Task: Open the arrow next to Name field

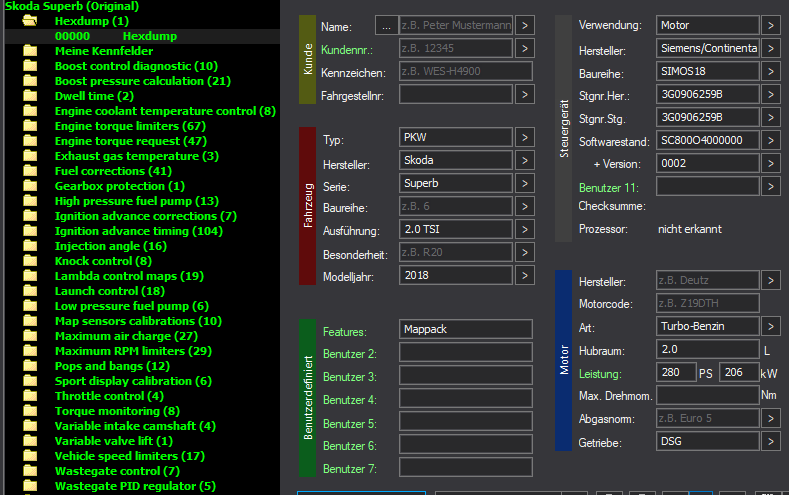Action: pos(525,25)
